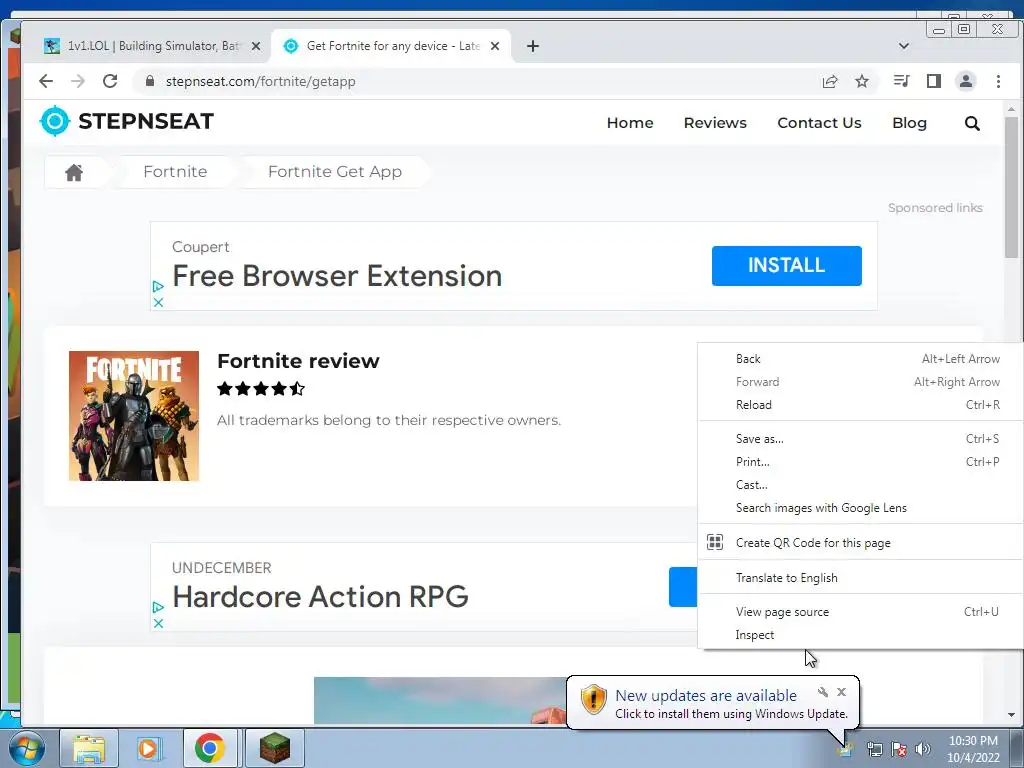Viewport: 1024px width, 768px height.
Task: Click the page scrollbar down arrow
Action: [x=1011, y=715]
